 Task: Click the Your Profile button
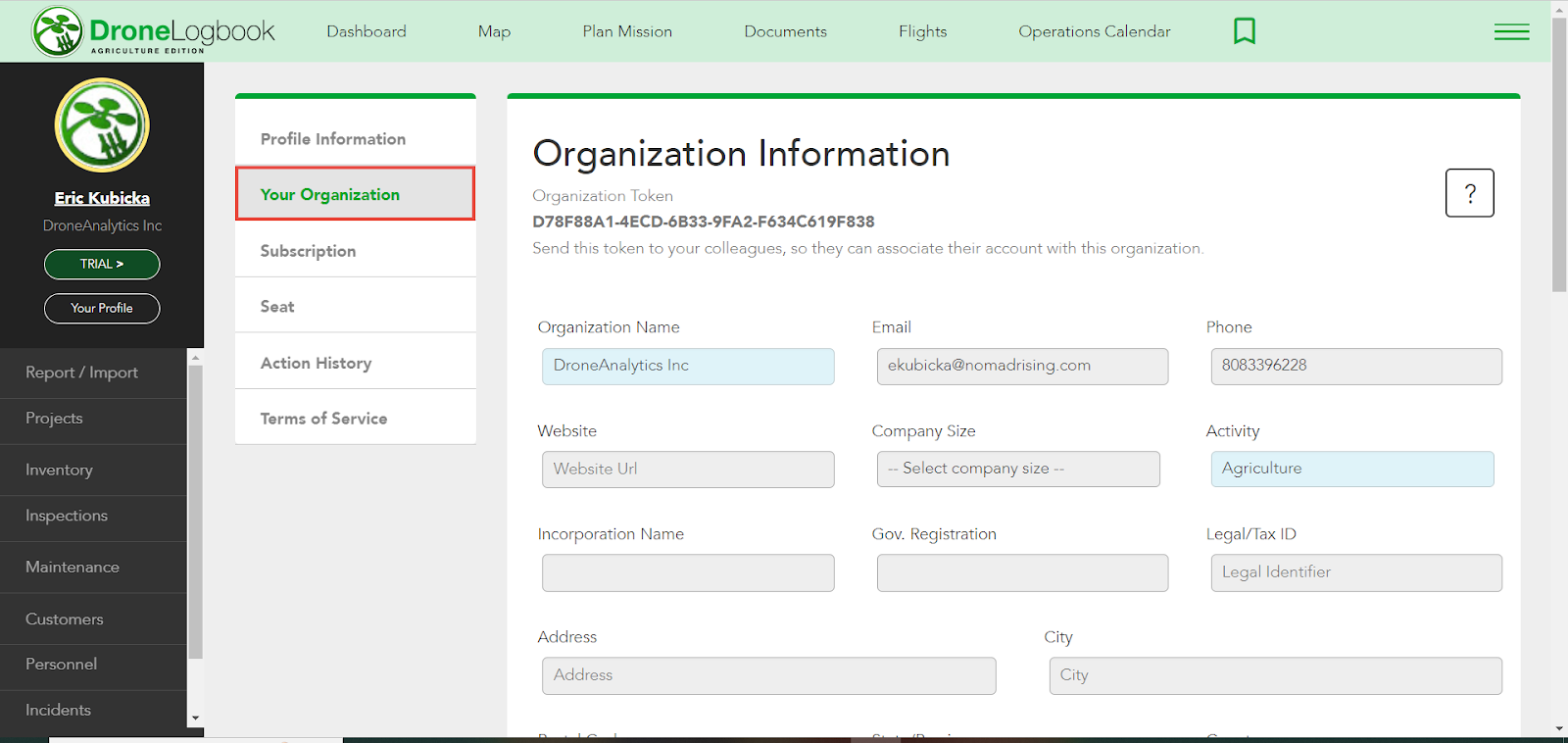(x=102, y=308)
